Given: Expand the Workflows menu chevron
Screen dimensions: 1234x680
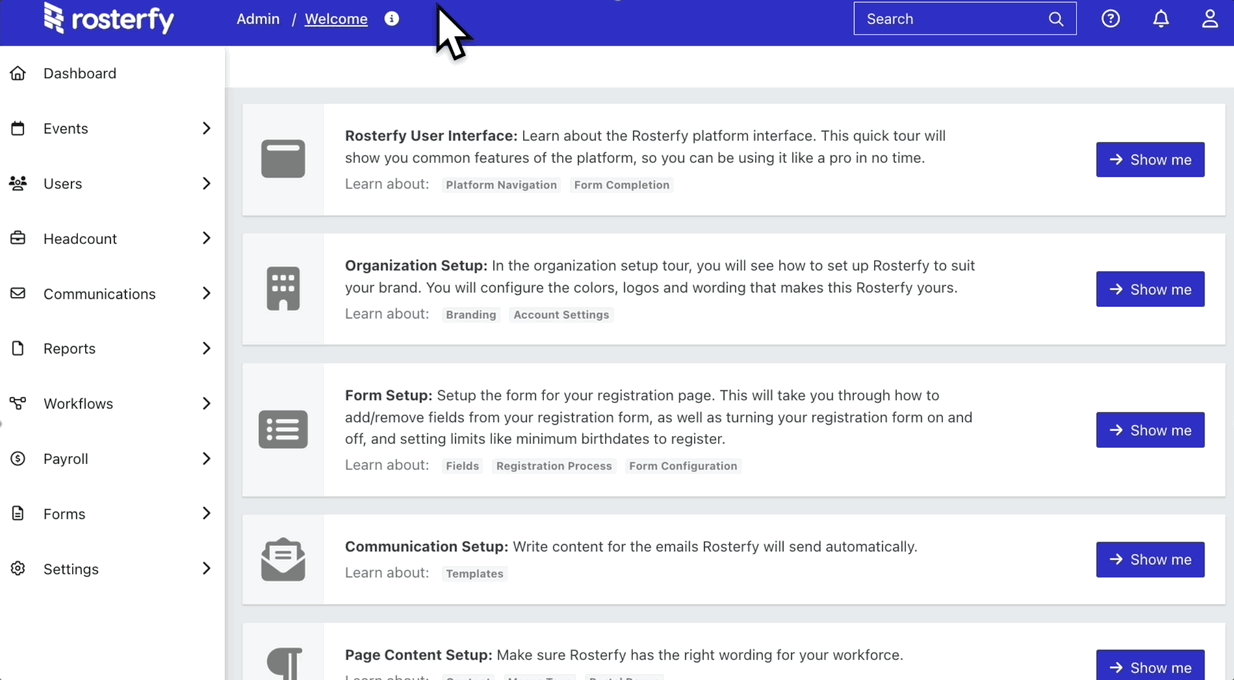Looking at the screenshot, I should coord(206,403).
